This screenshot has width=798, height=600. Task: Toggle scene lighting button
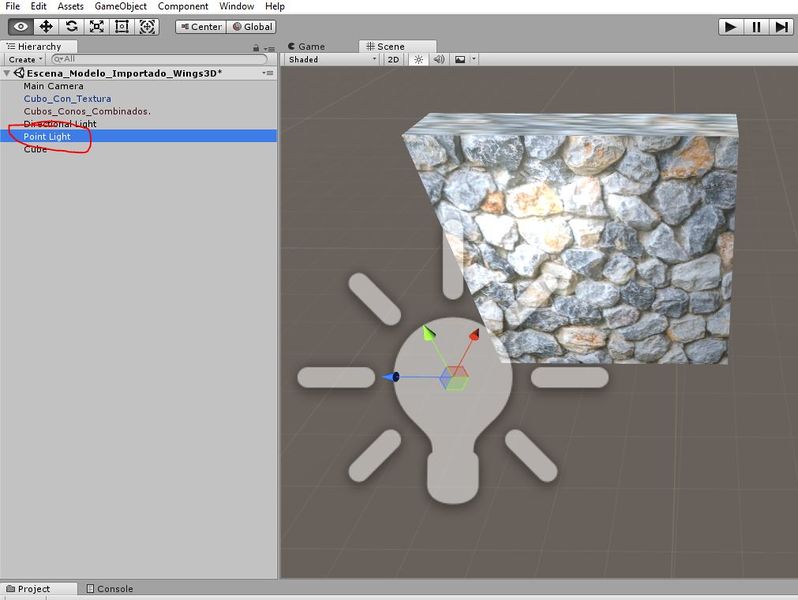click(x=418, y=60)
